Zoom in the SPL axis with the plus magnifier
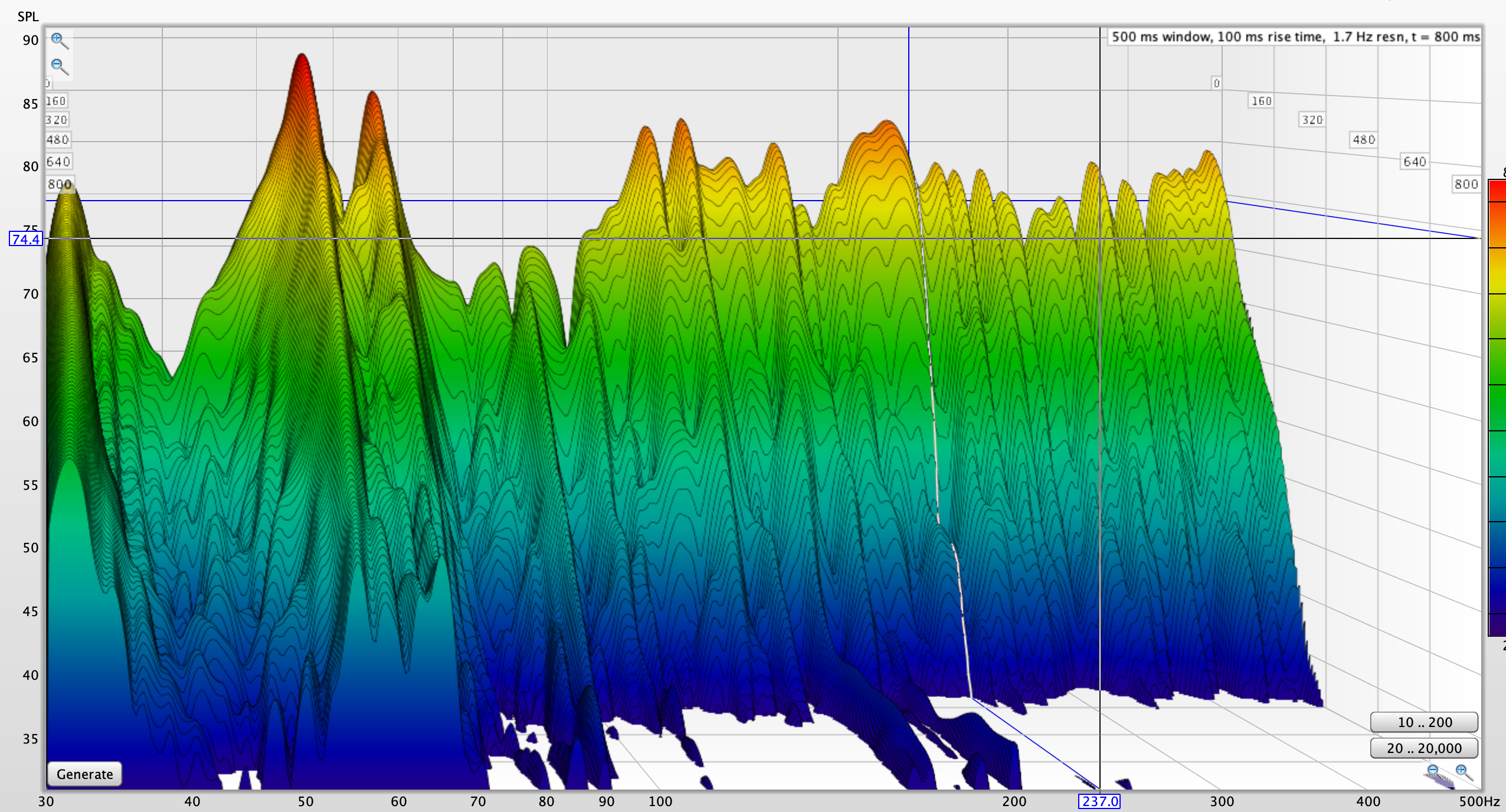Screen dimensions: 1506x812 [x=59, y=40]
